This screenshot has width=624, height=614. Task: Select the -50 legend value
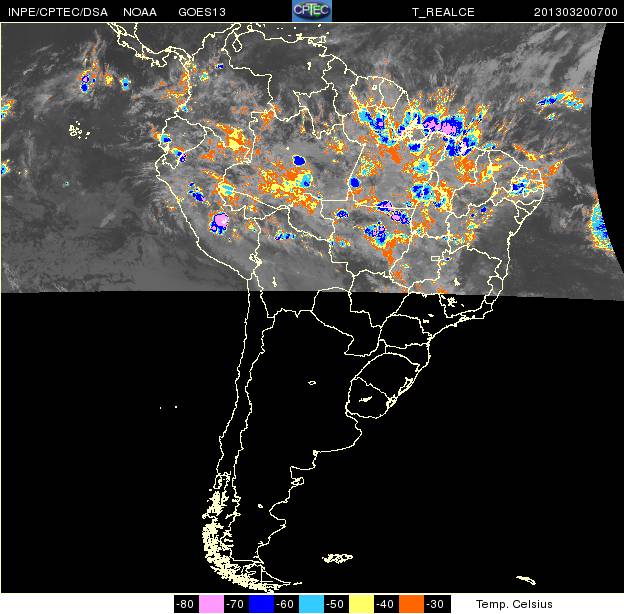[336, 604]
